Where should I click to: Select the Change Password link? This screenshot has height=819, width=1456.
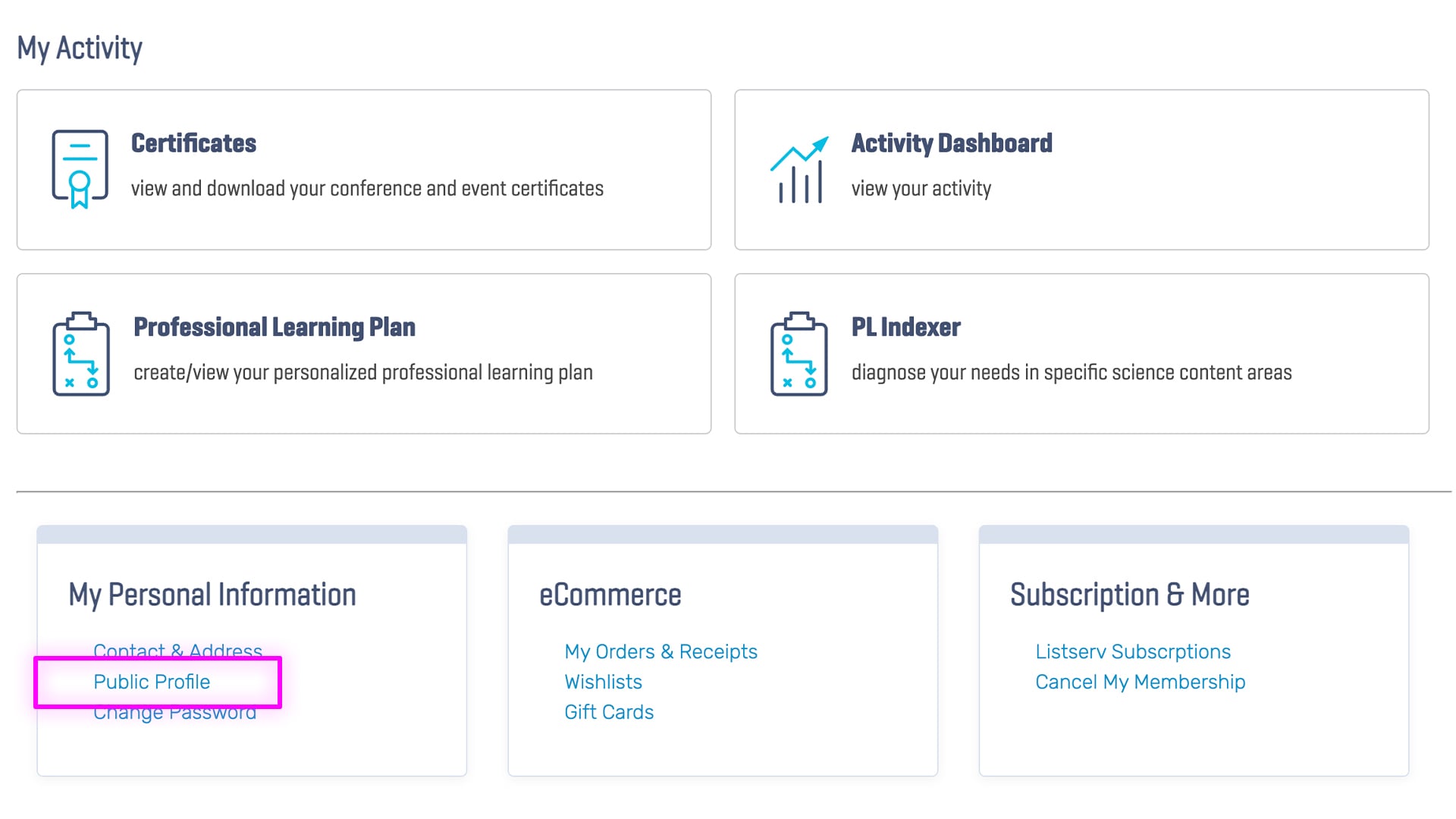click(174, 713)
